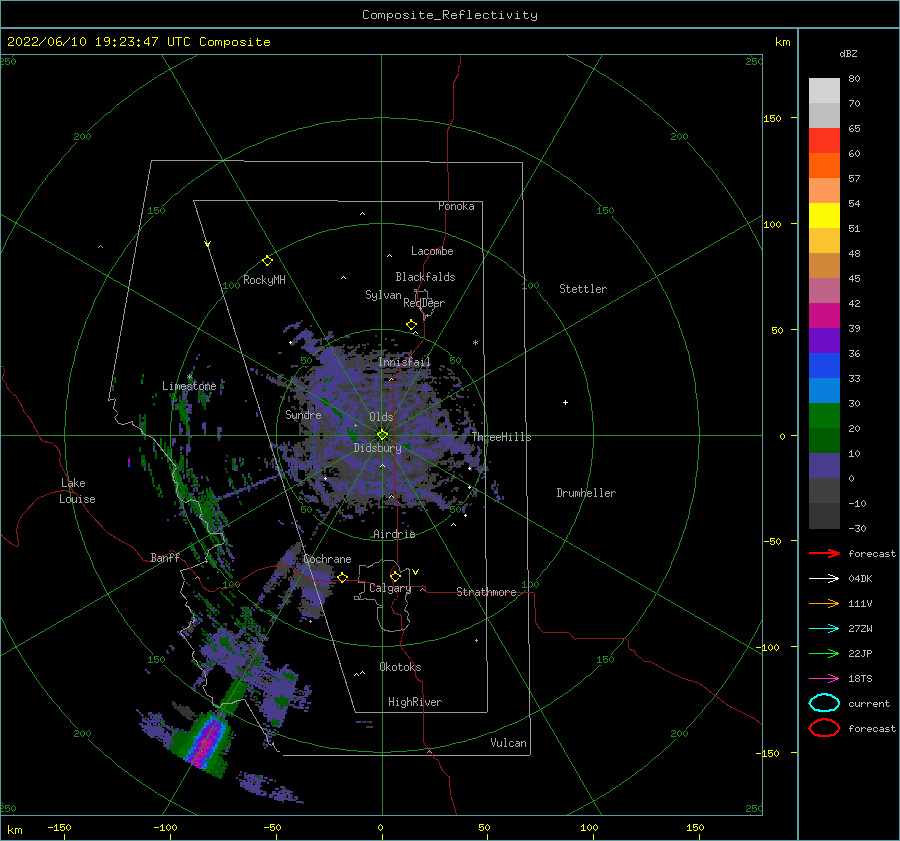Click the white plus marker east of ThreeHills
Viewport: 900px width, 841px height.
[x=565, y=402]
